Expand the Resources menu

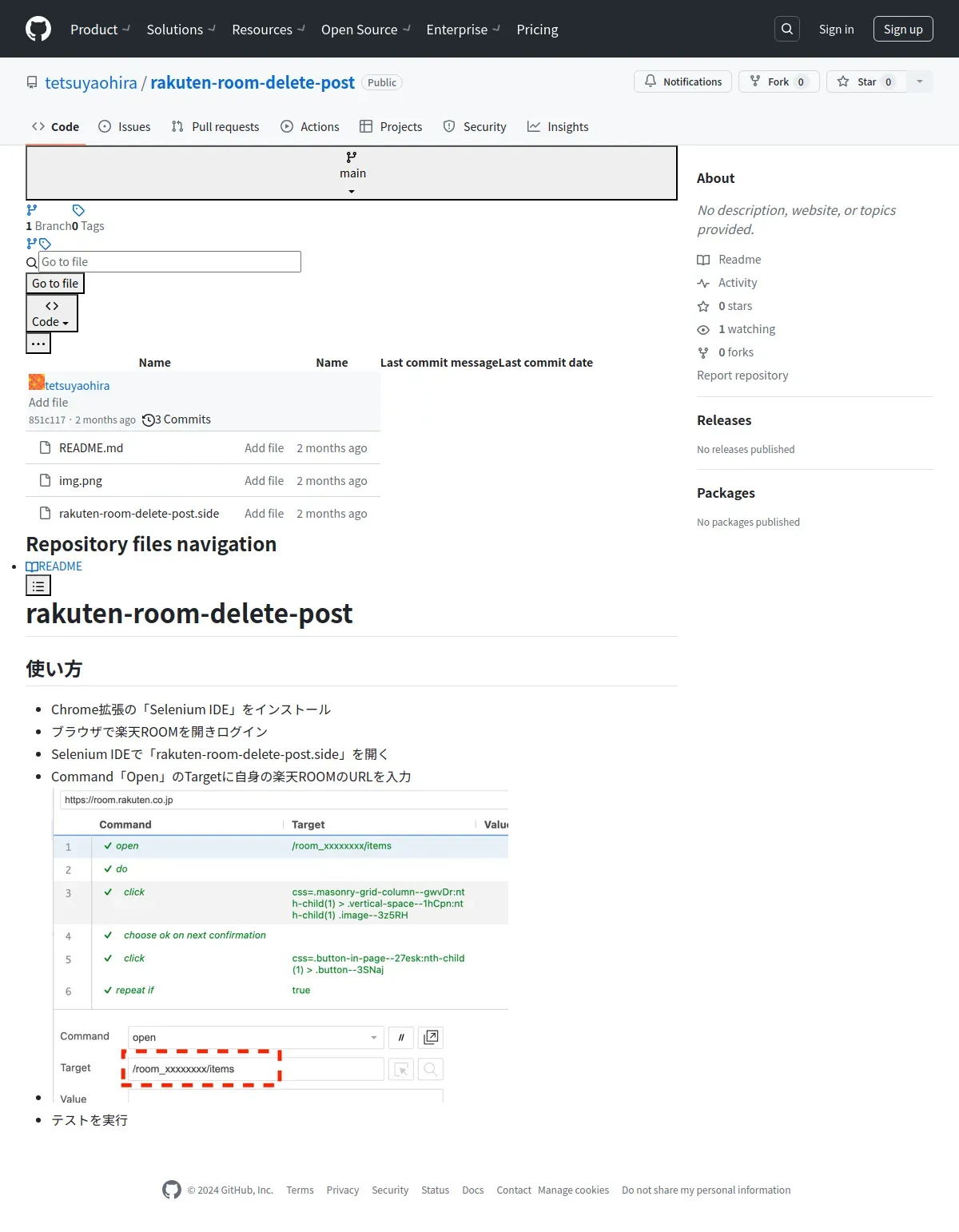click(268, 30)
